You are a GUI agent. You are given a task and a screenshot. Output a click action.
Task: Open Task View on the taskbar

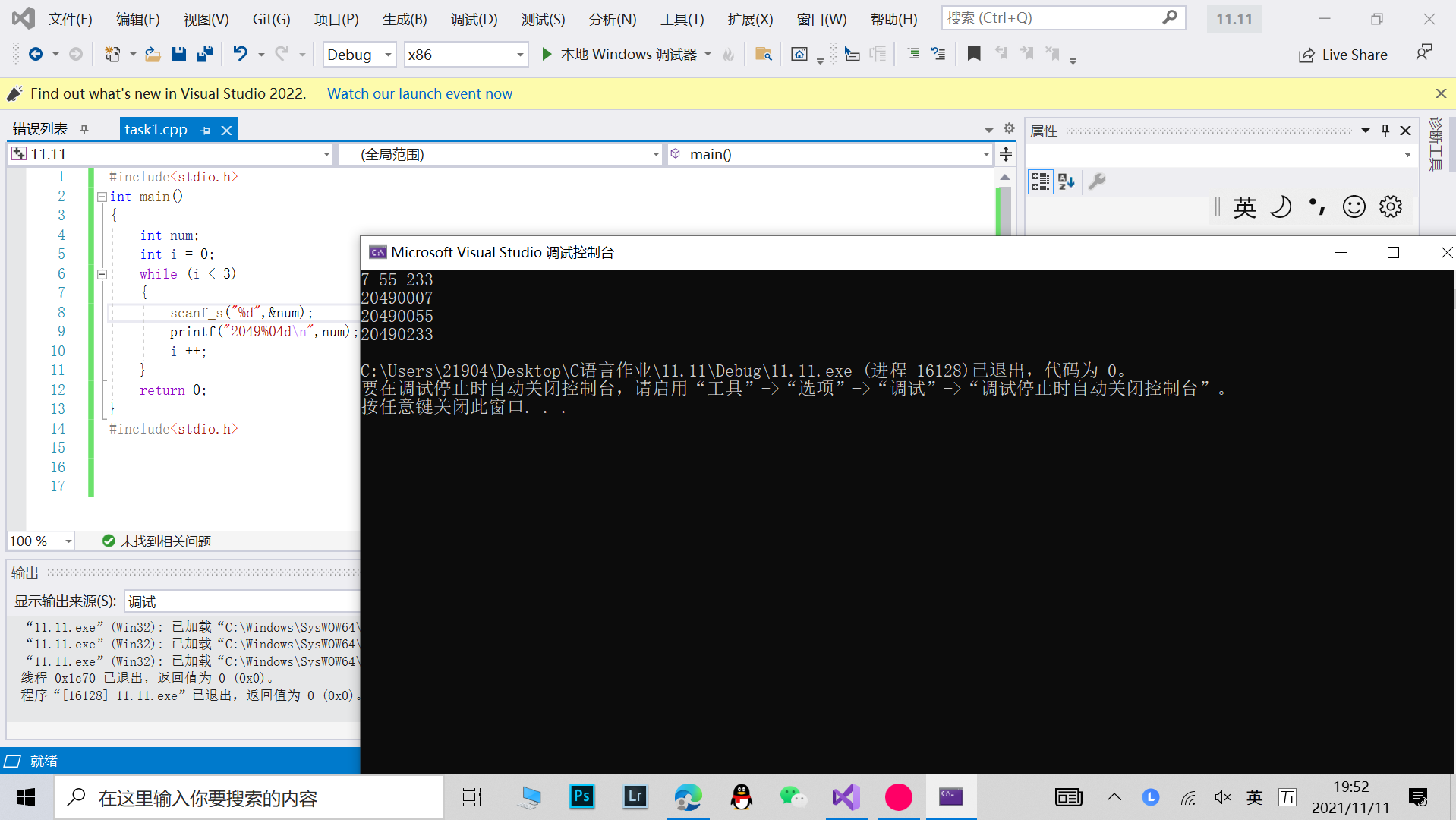point(472,797)
